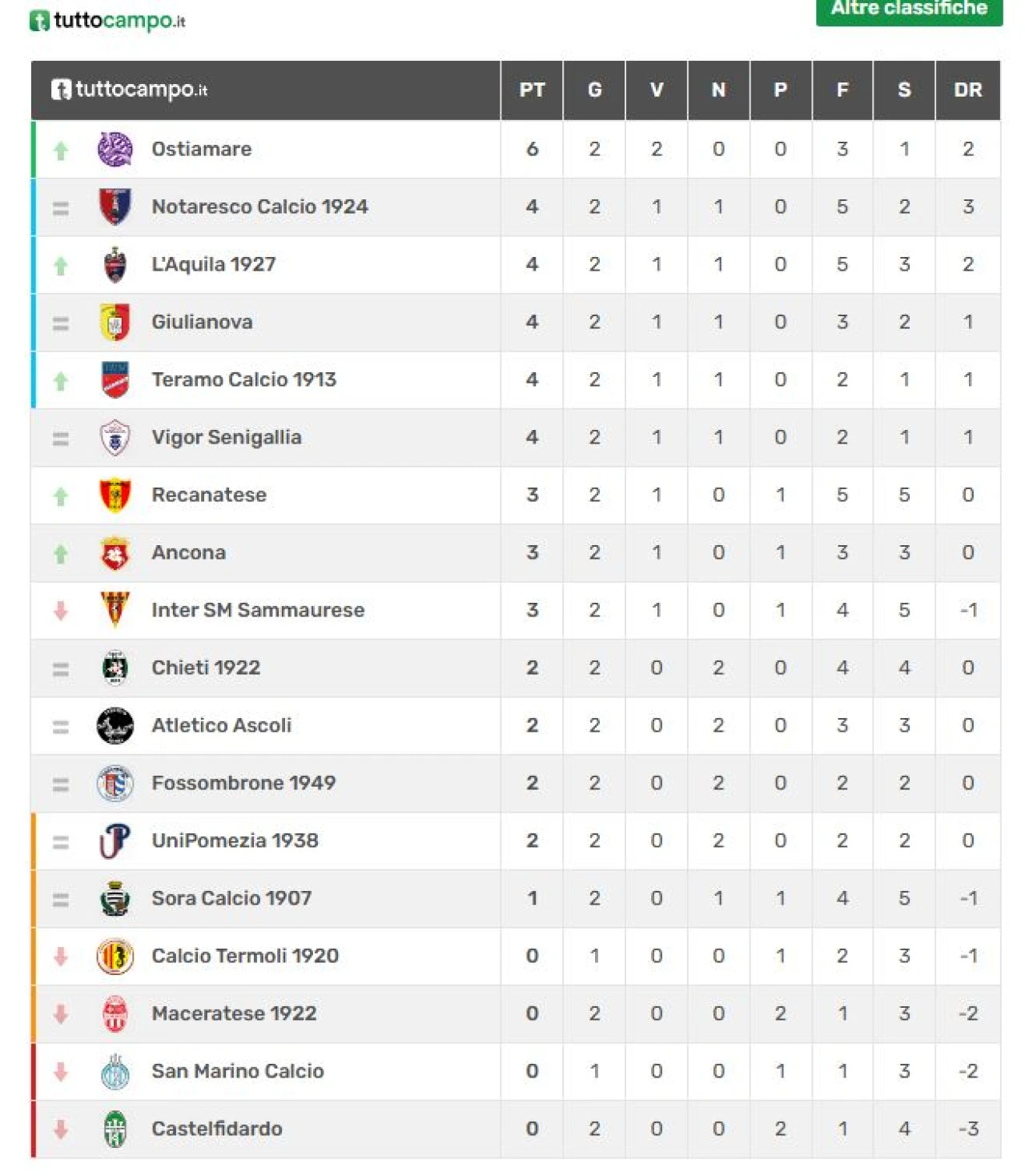
Task: Click the Atletico Ascoli round logo
Action: (115, 726)
